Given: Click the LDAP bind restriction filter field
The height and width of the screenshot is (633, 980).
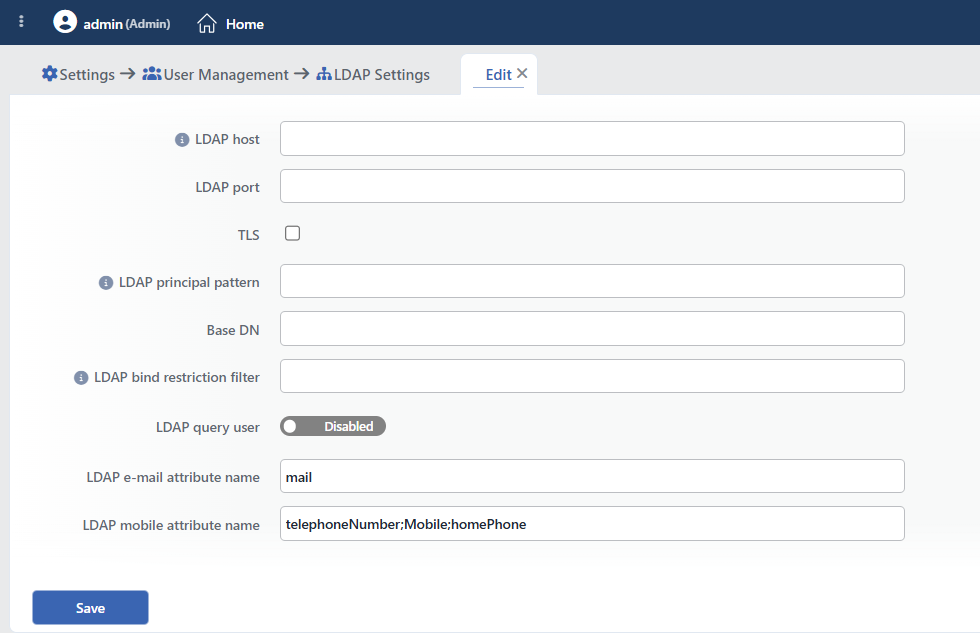Looking at the screenshot, I should coord(592,376).
